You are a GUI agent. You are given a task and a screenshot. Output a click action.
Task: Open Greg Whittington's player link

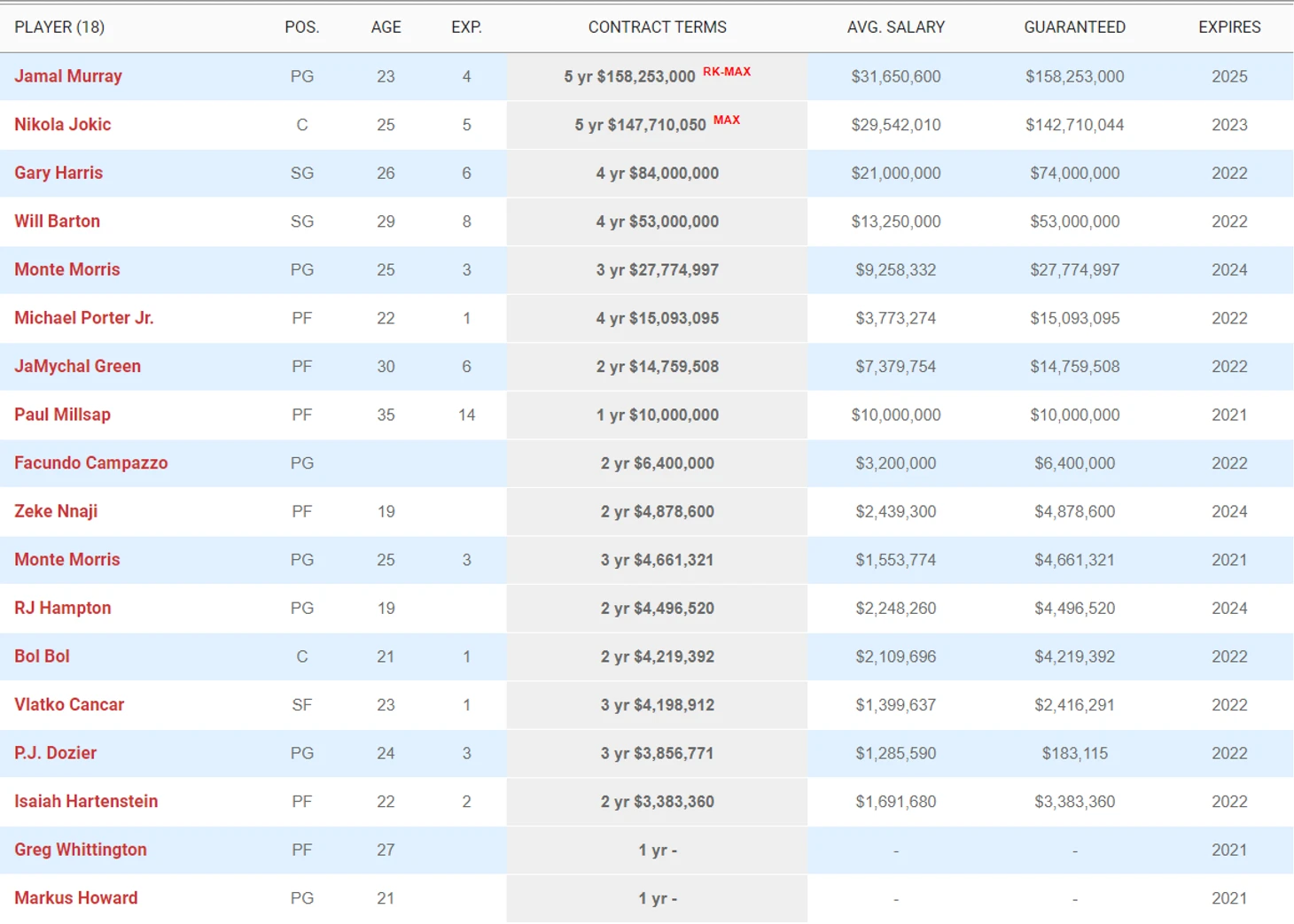pos(81,850)
